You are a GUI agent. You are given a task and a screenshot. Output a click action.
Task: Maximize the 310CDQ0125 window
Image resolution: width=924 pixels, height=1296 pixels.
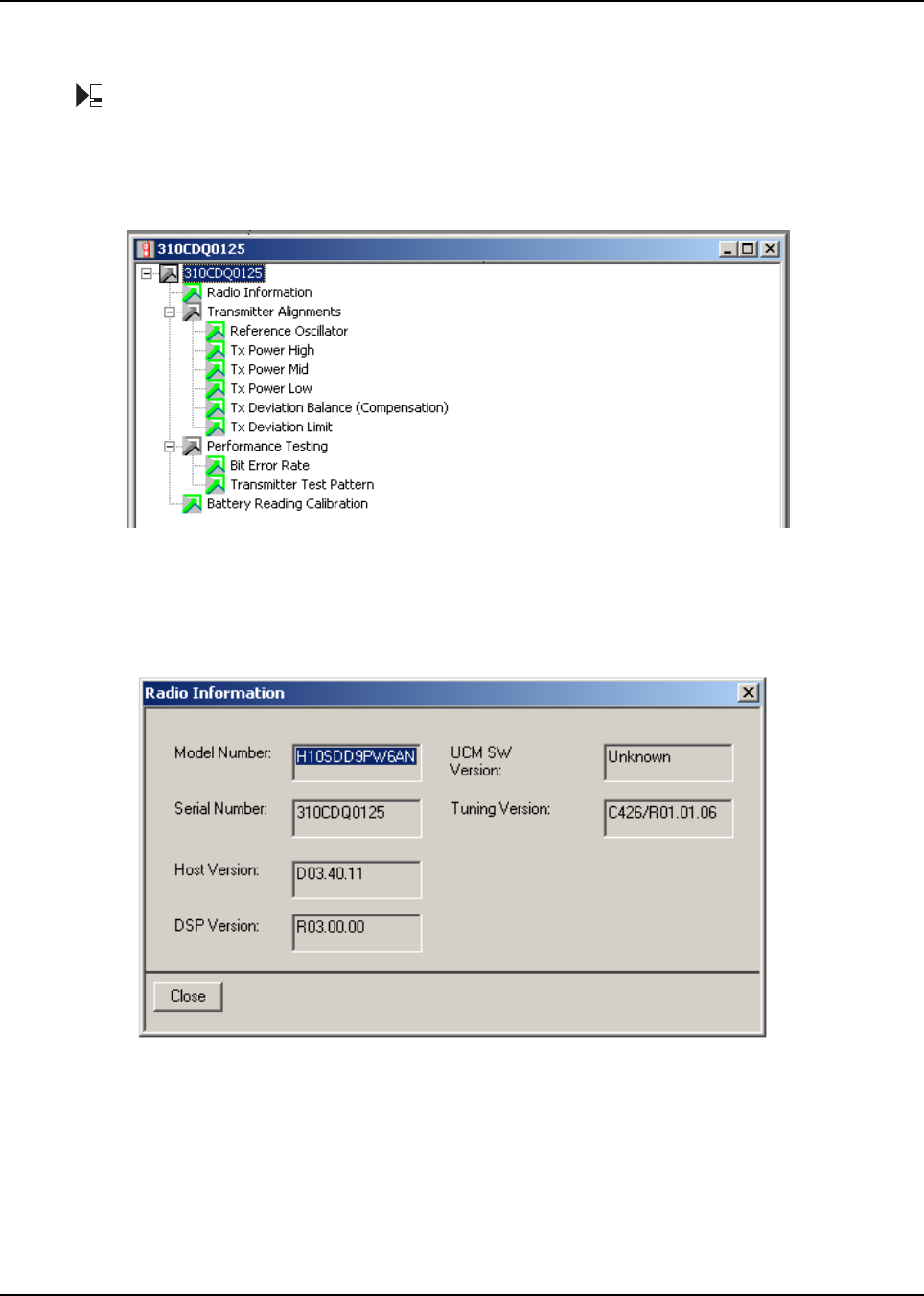click(747, 249)
